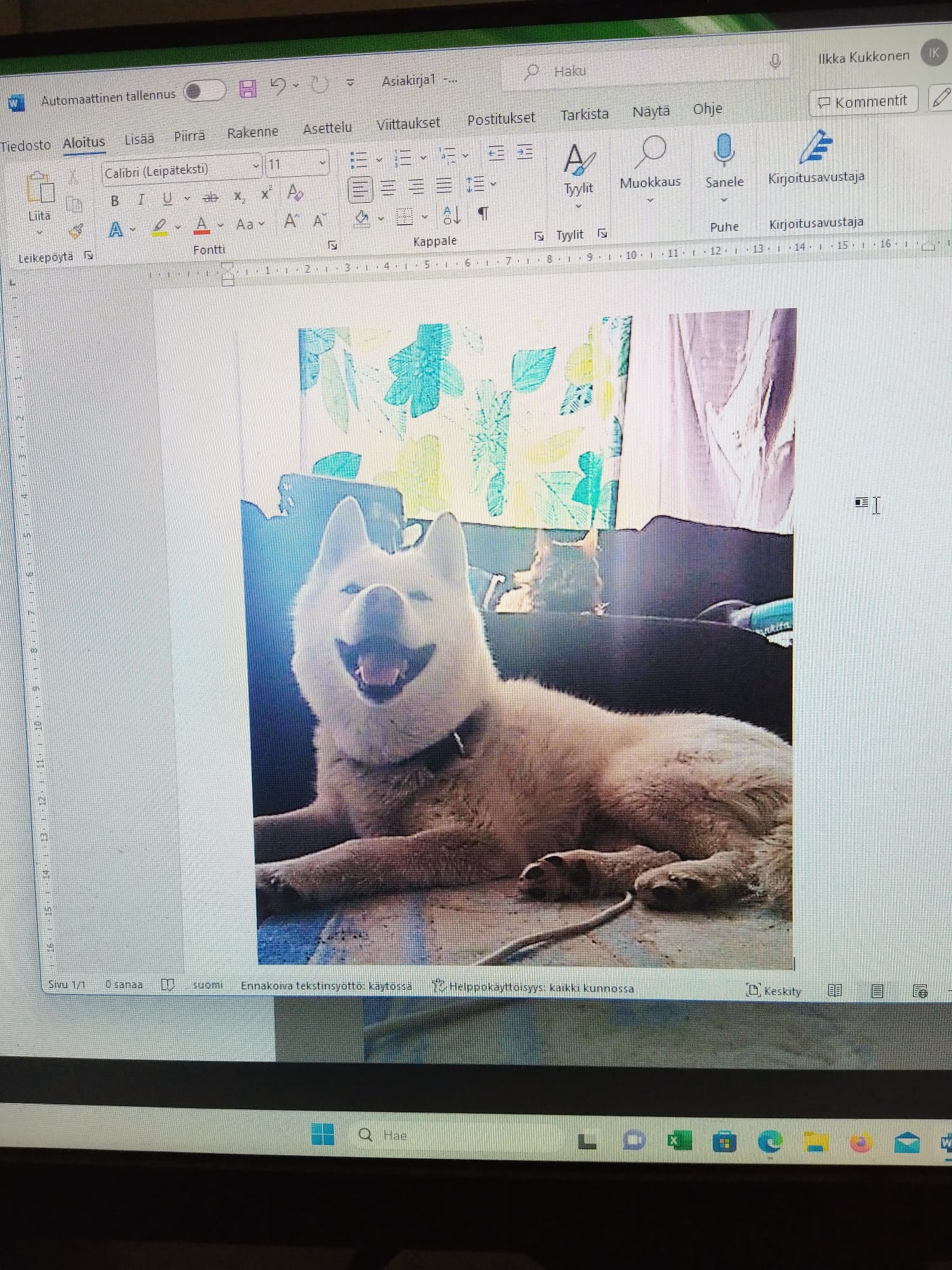952x1270 pixels.
Task: Select Justify alignment
Action: tap(444, 185)
